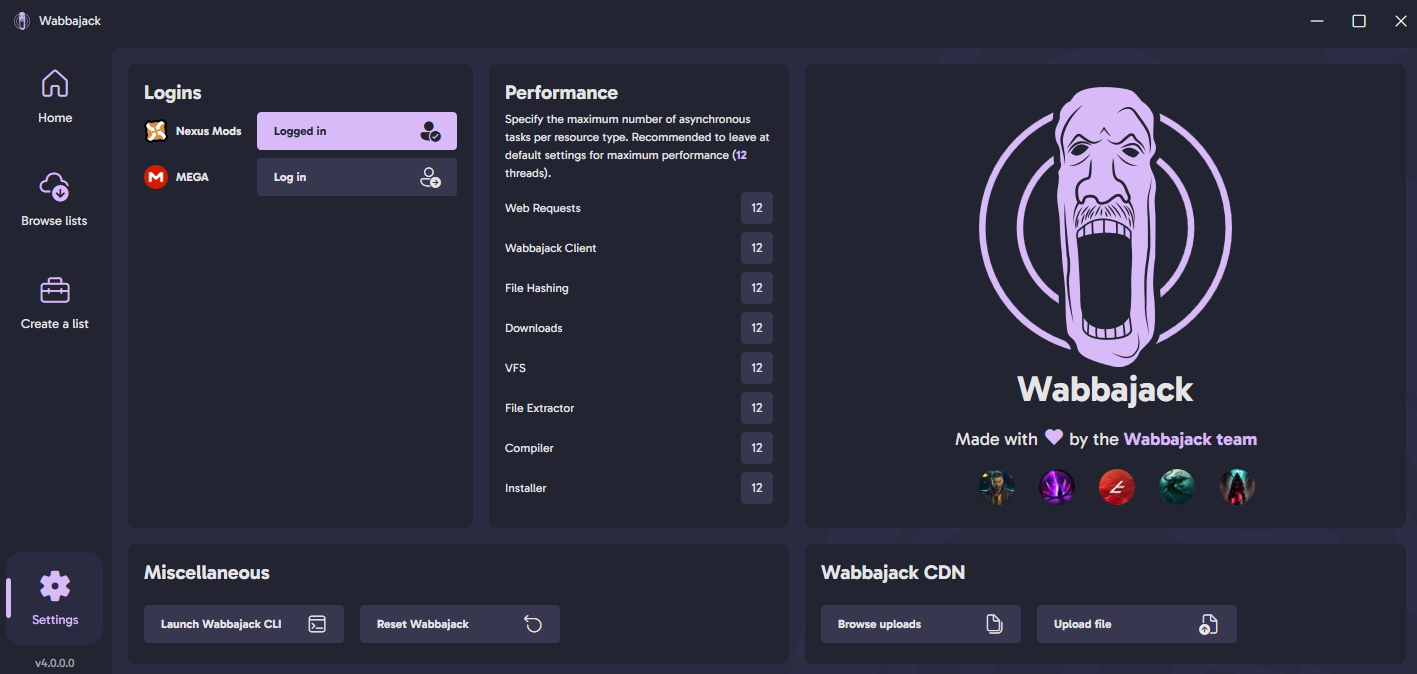Upload file to Wabbajack CDN
This screenshot has height=674, width=1417.
[1137, 624]
